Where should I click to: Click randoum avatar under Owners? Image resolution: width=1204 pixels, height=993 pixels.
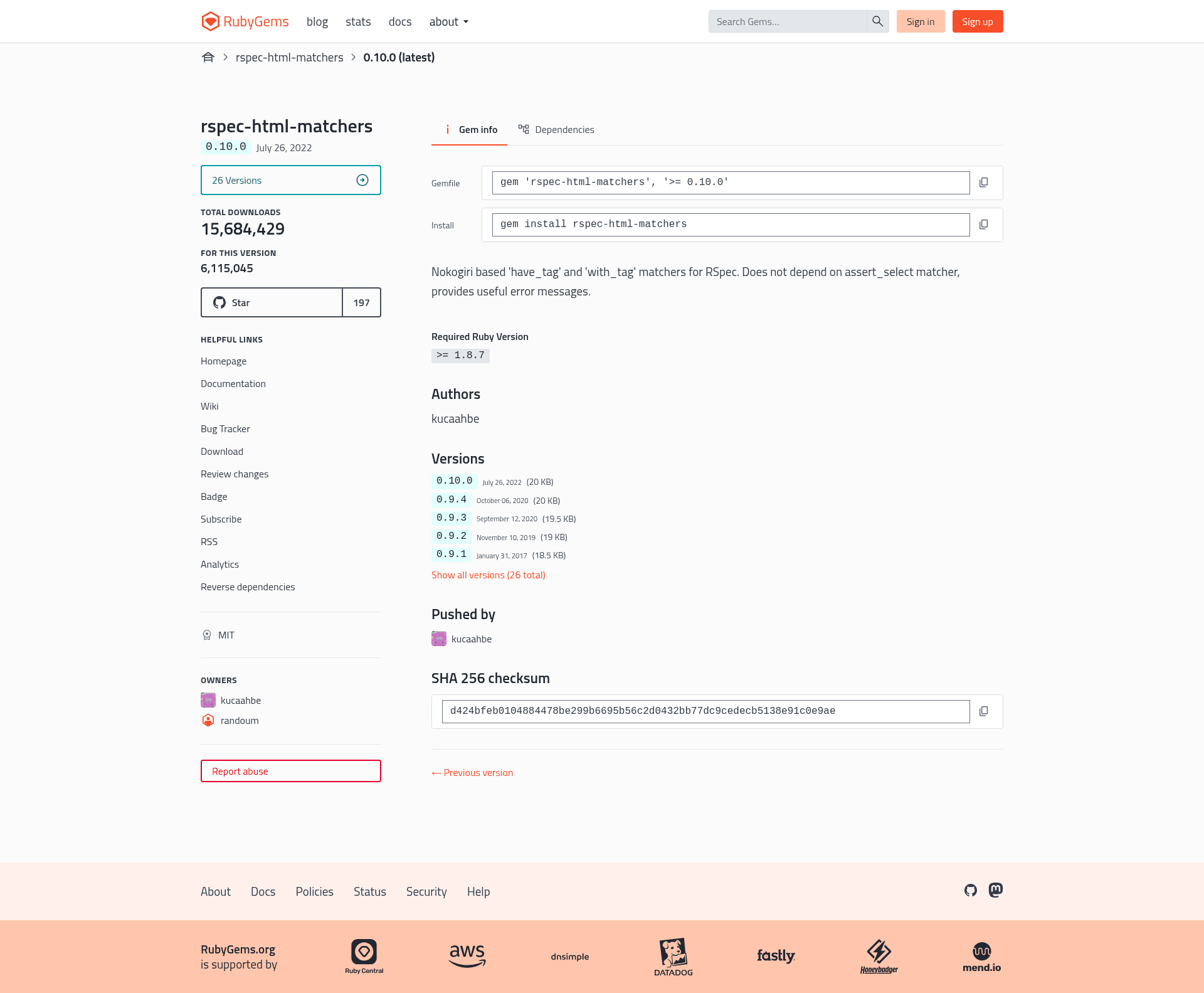click(x=208, y=720)
